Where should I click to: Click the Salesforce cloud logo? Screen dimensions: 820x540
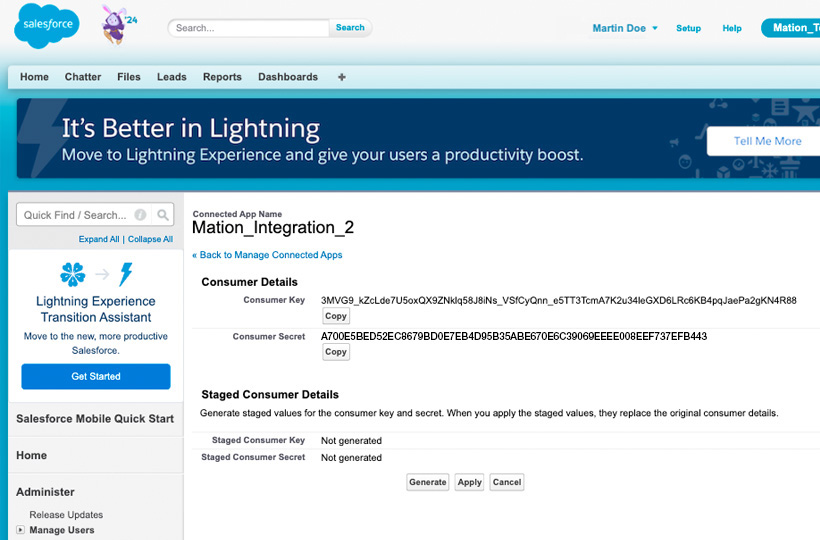tap(47, 26)
